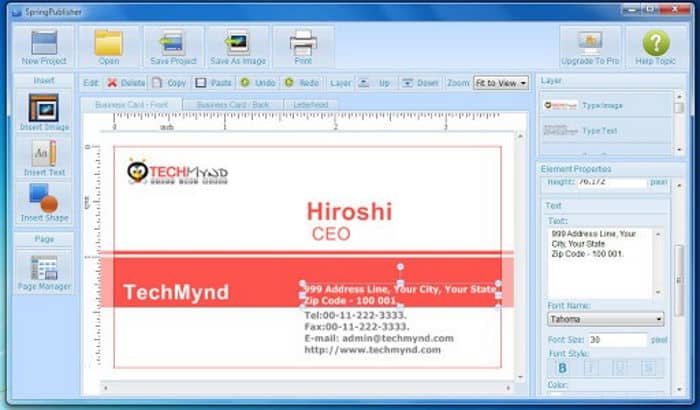Click scroll down arrow in Text box
Screen dimensions: 700x410
tap(658, 293)
